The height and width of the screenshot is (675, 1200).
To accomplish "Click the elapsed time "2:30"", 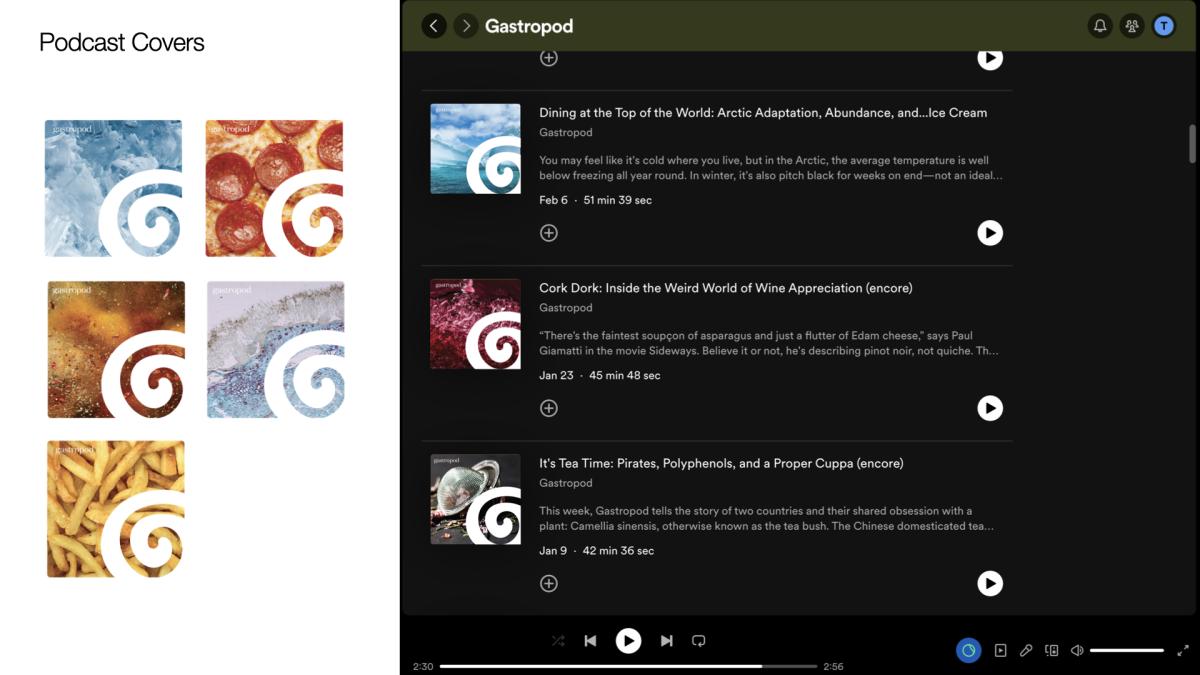I will [x=423, y=667].
